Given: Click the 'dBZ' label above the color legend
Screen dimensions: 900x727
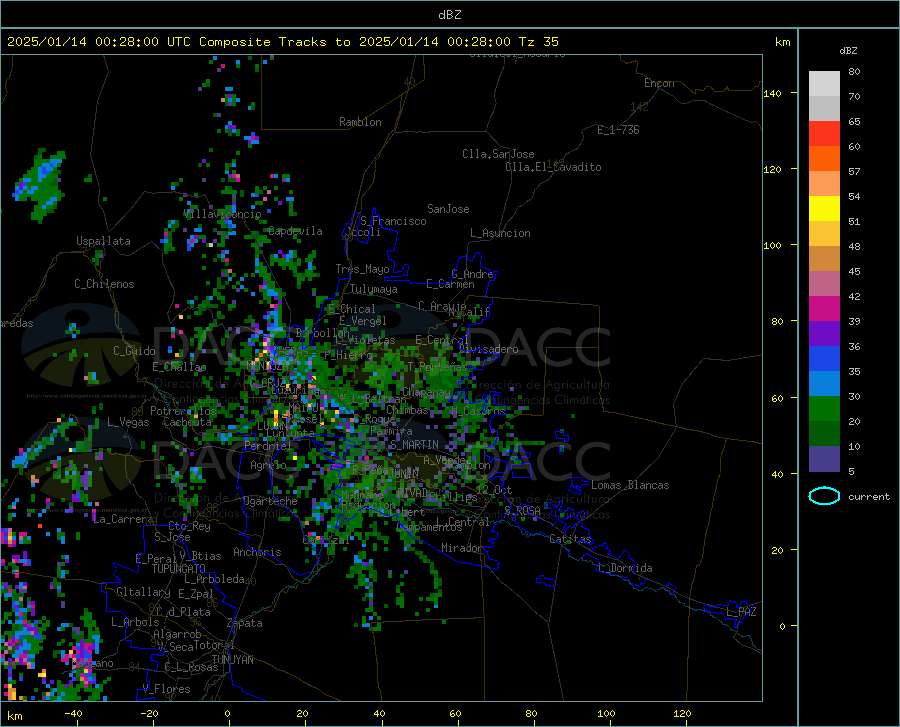Looking at the screenshot, I should point(848,50).
